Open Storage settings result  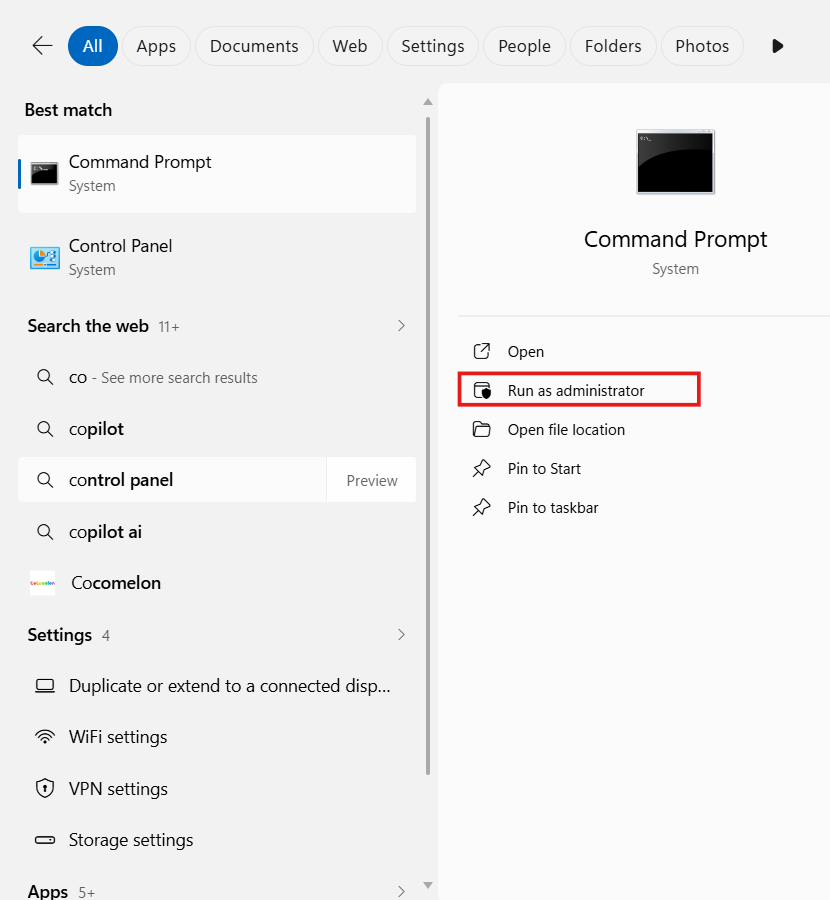pos(217,840)
